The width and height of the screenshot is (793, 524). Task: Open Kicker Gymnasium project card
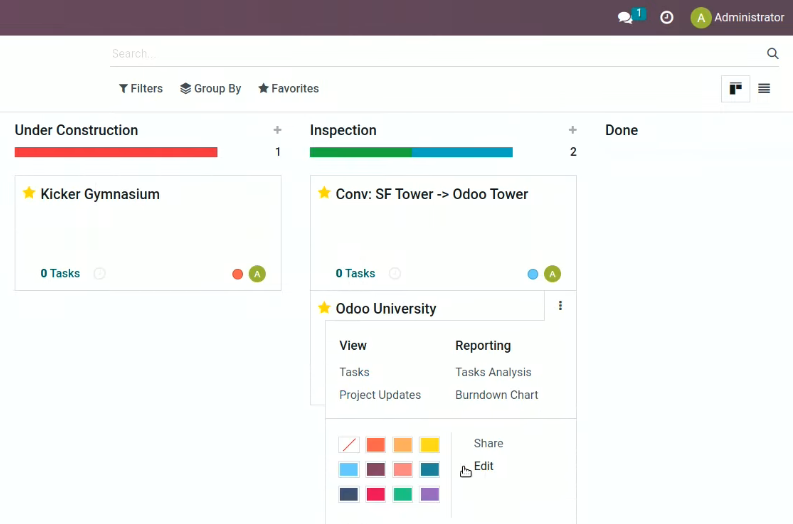click(148, 233)
